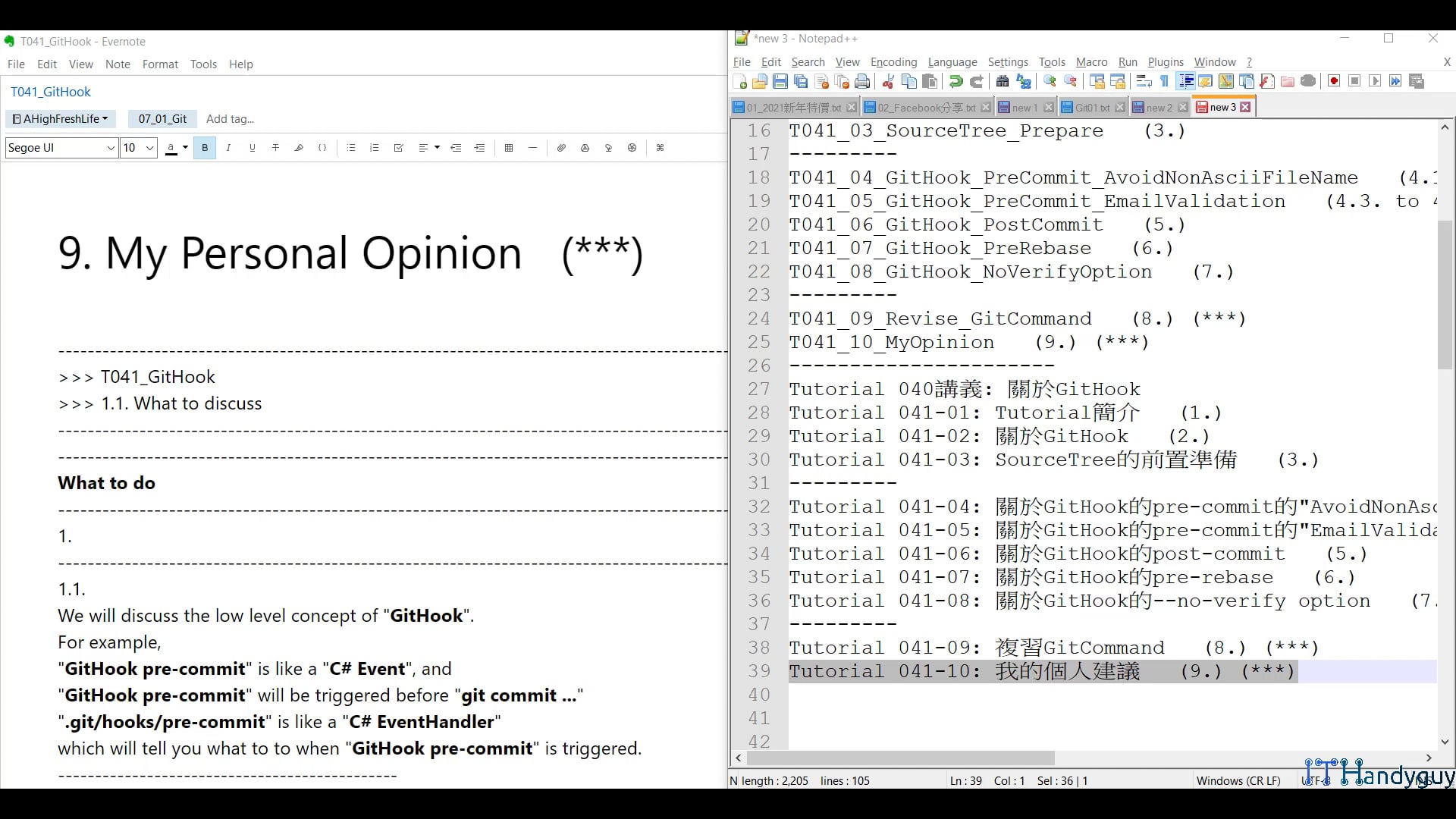Toggle Show All Characters pilcrow
This screenshot has height=819, width=1456.
(x=1165, y=81)
